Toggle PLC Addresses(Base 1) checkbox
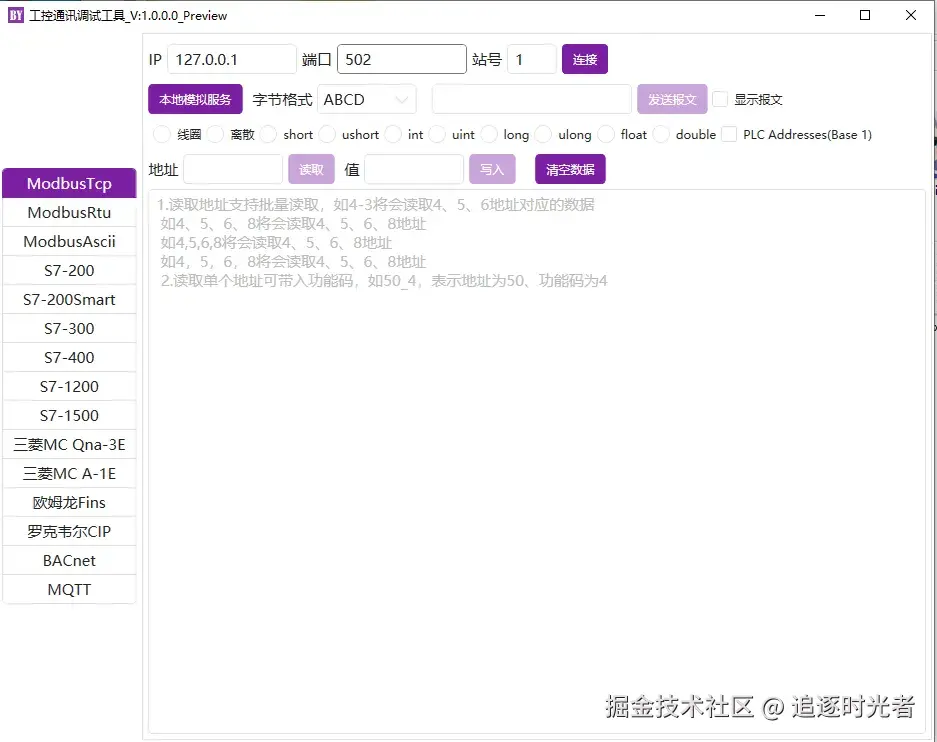Viewport: 937px width, 742px height. tap(729, 134)
